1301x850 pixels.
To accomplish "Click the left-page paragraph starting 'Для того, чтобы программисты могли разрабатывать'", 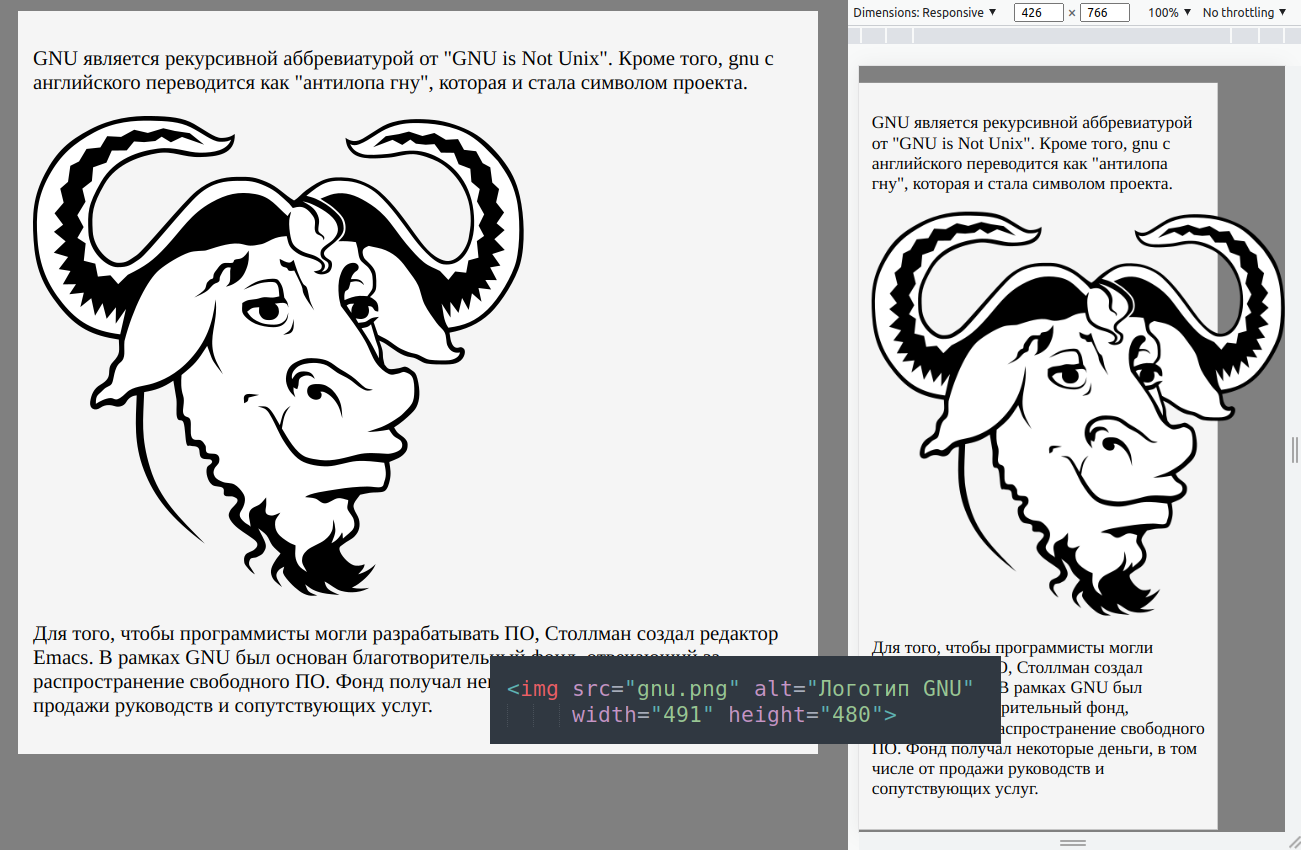I will coord(406,670).
